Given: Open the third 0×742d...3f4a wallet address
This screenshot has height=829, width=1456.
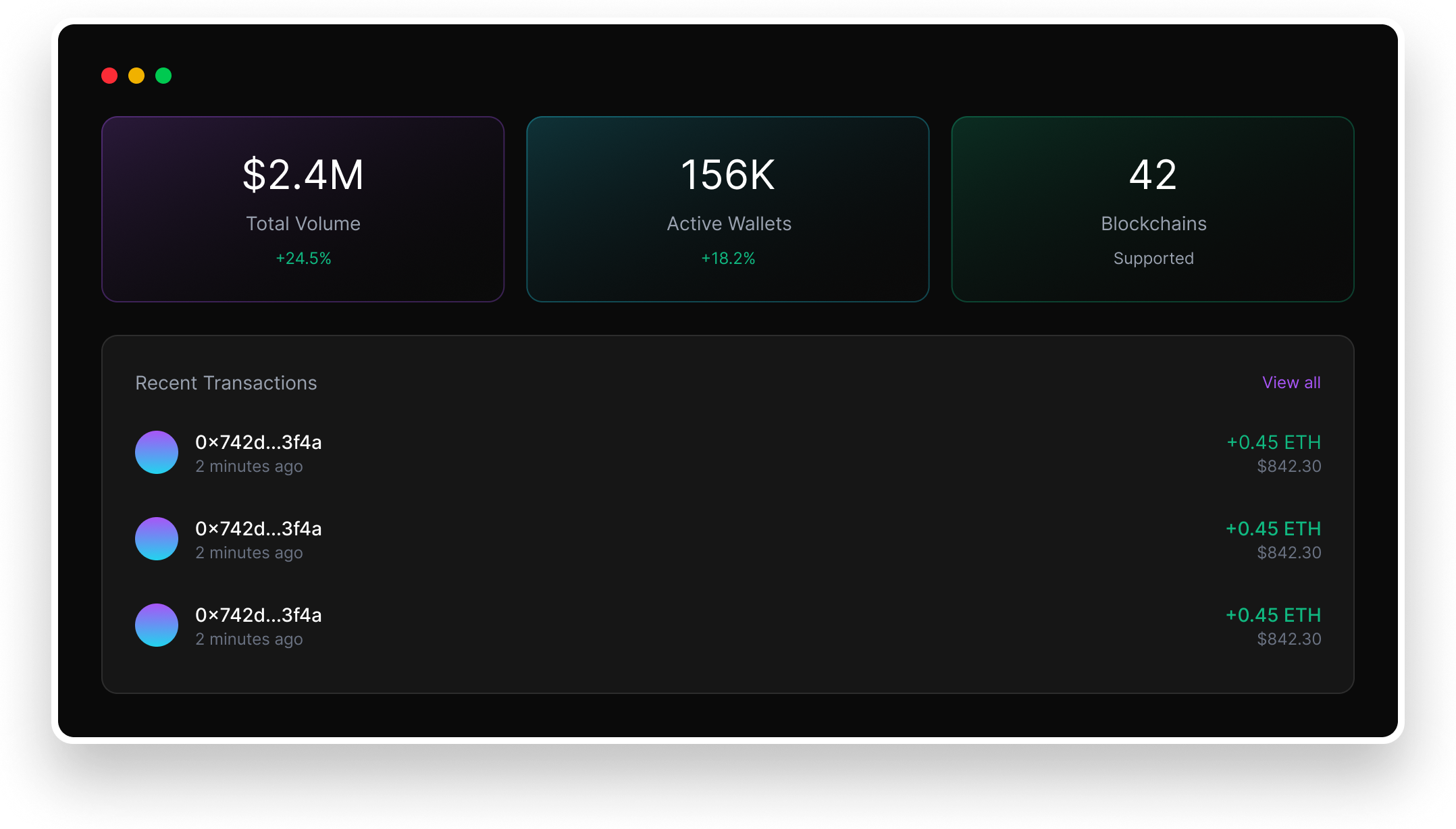Looking at the screenshot, I should tap(258, 616).
